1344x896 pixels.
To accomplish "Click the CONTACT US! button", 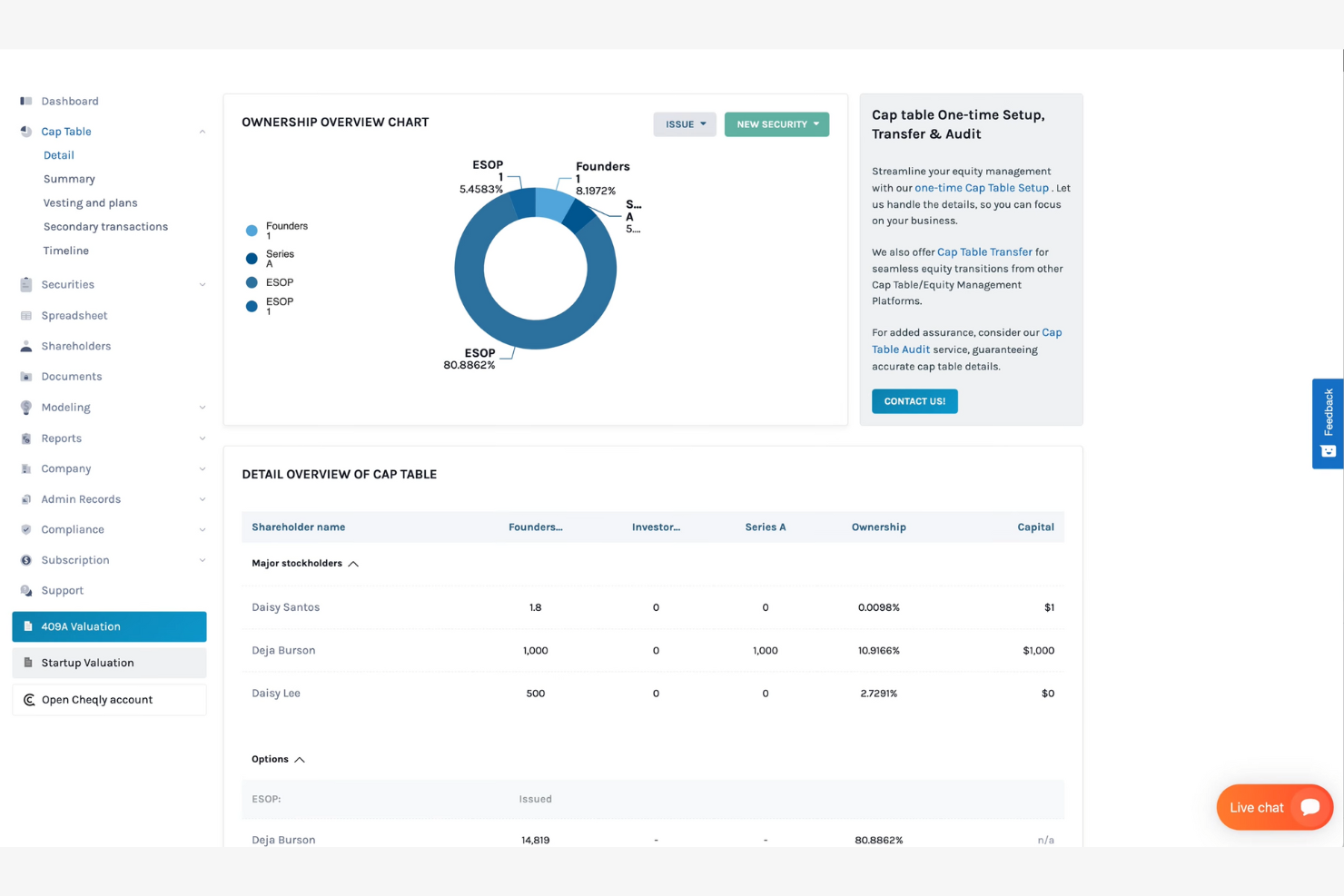I will 914,400.
